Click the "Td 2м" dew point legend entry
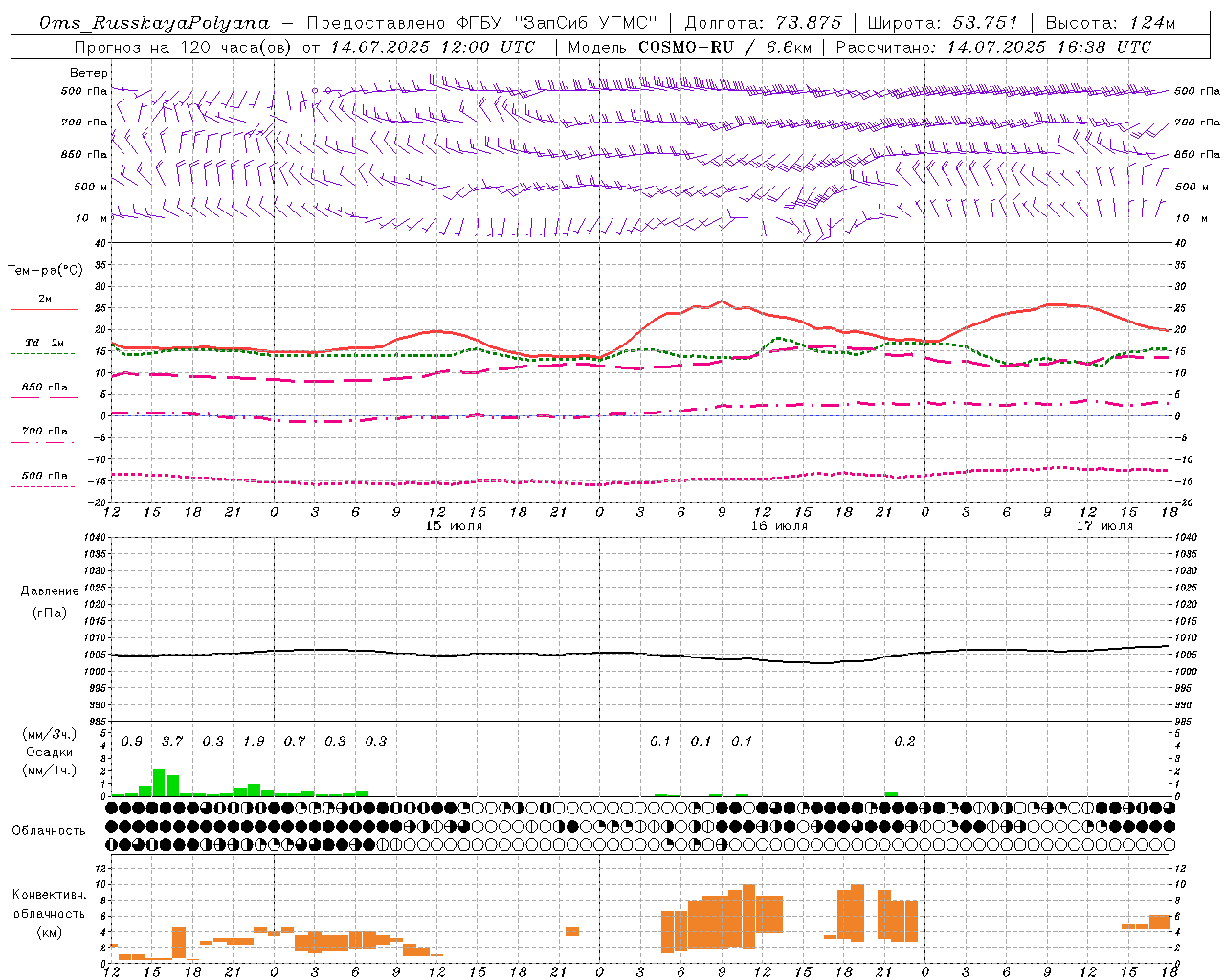 45,343
